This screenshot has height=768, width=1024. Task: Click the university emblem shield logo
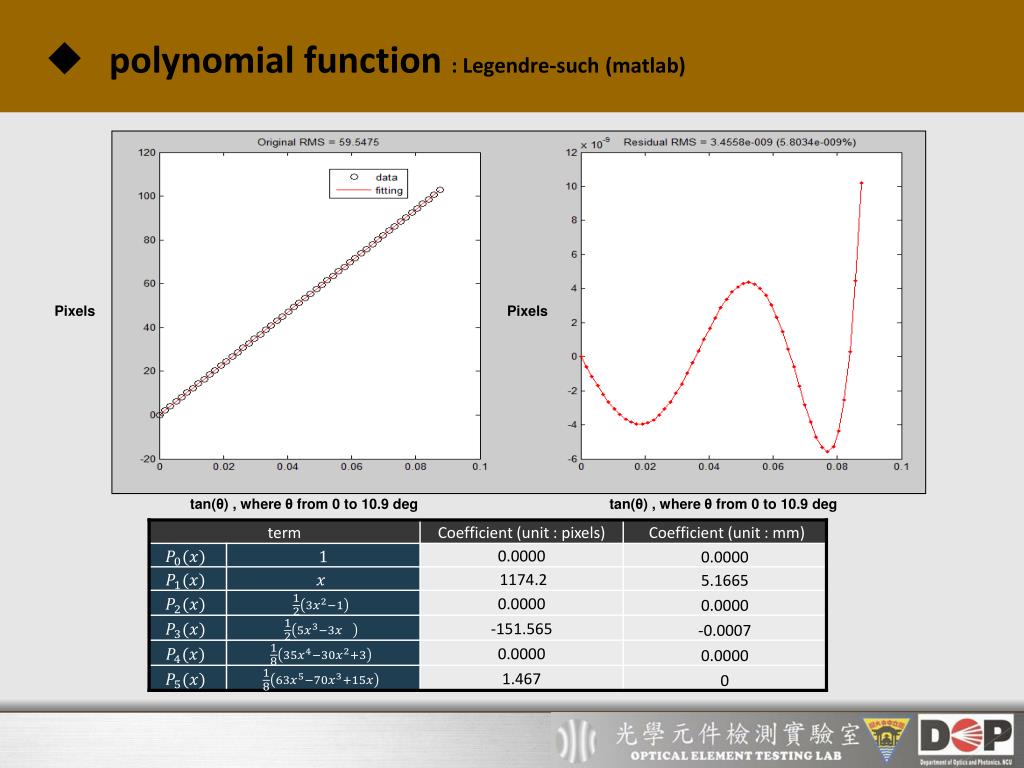click(888, 738)
